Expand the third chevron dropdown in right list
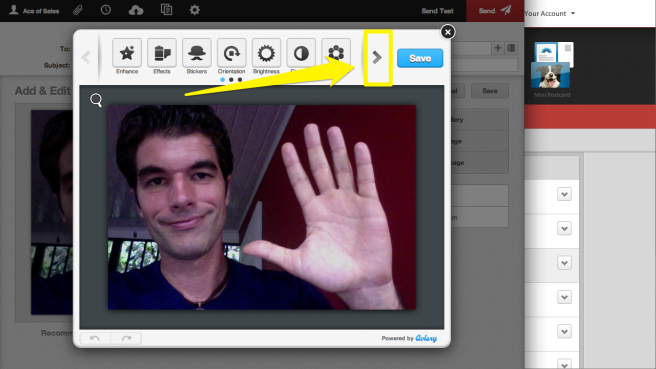The width and height of the screenshot is (656, 369). click(x=564, y=263)
